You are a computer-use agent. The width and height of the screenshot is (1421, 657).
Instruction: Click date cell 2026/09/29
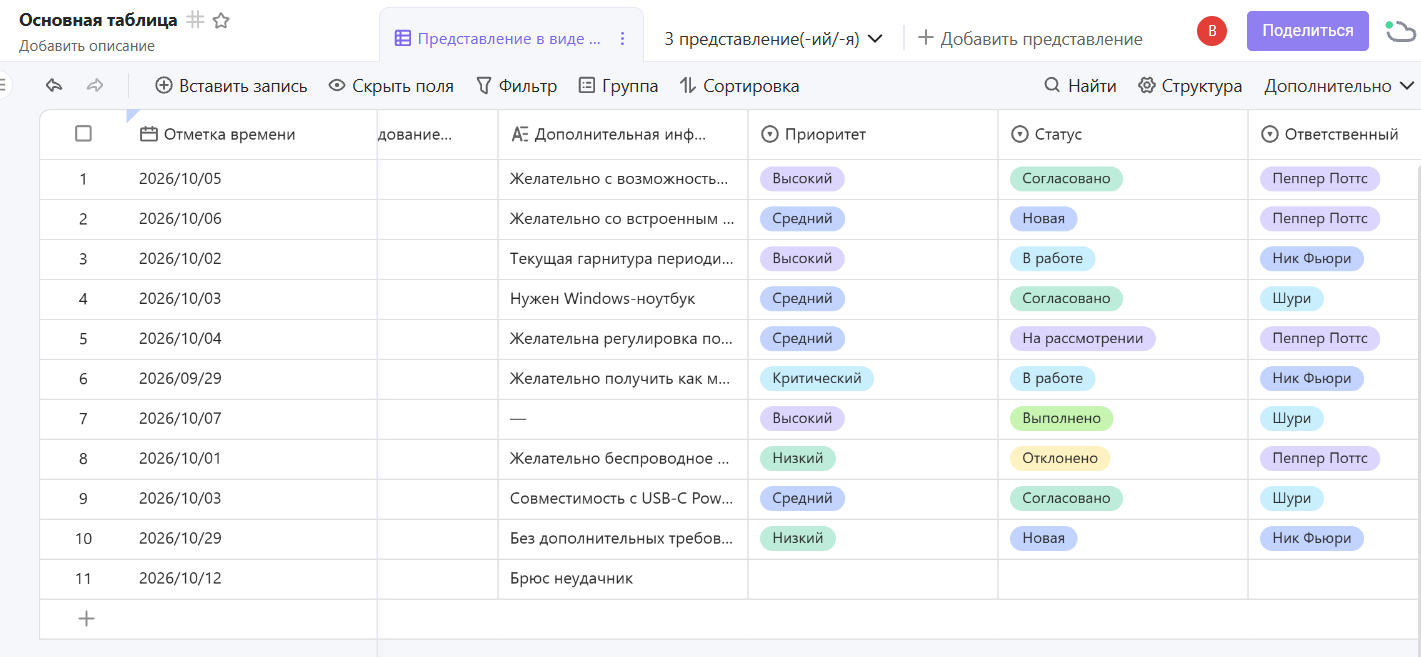(x=252, y=379)
